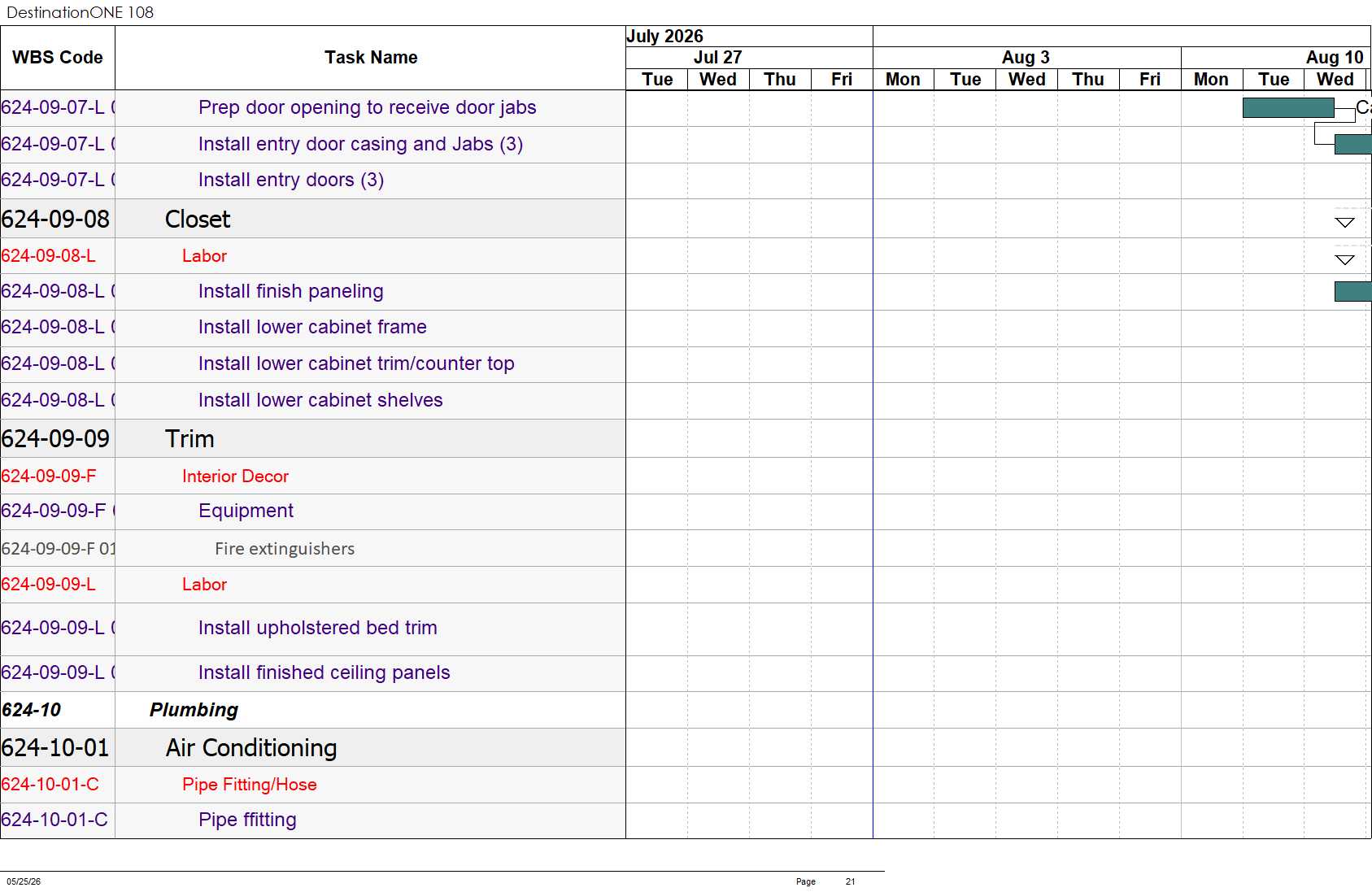Click the WBS Code column header
Screen dimensions: 1372x892
pos(58,58)
